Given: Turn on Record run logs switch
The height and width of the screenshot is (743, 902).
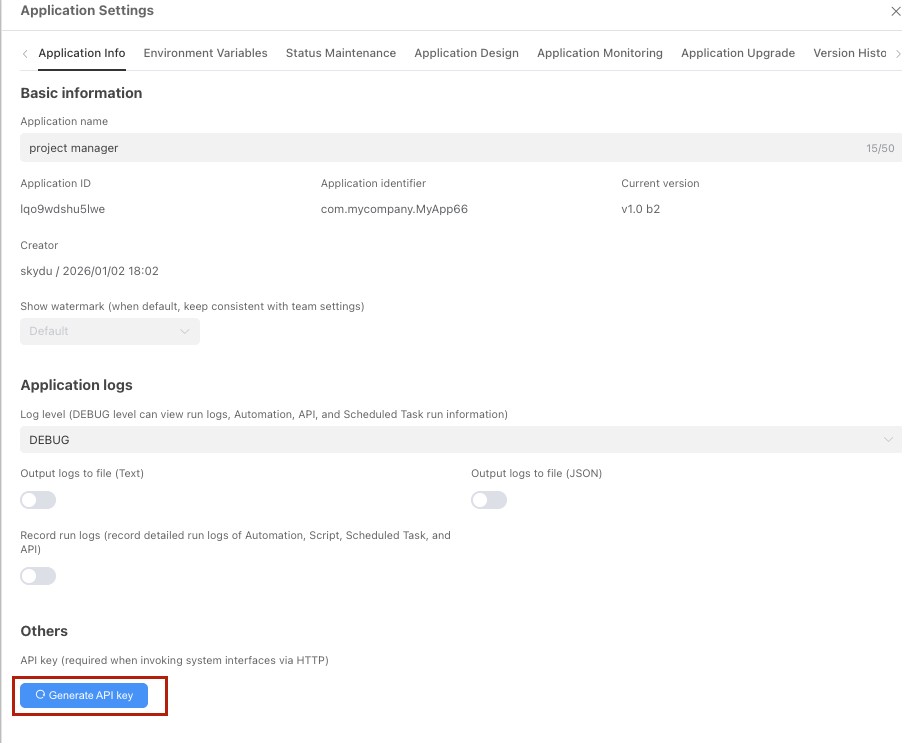Looking at the screenshot, I should (38, 576).
